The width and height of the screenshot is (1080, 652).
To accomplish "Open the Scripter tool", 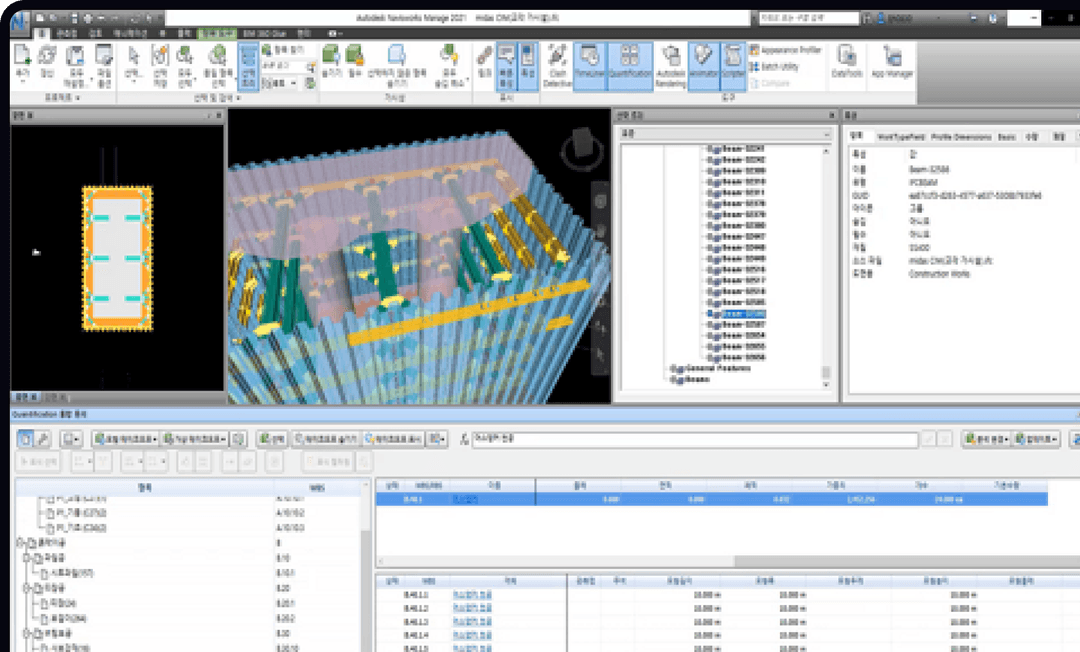I will click(x=733, y=66).
